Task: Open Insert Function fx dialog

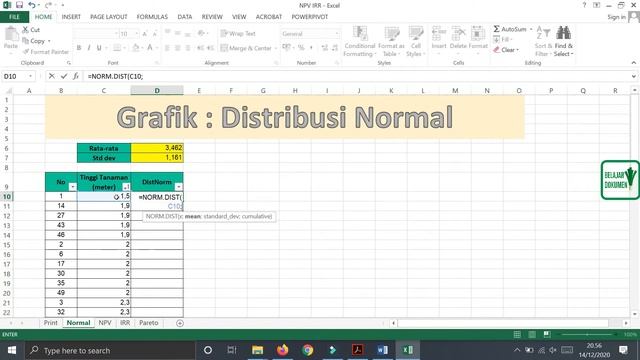Action: pos(76,76)
